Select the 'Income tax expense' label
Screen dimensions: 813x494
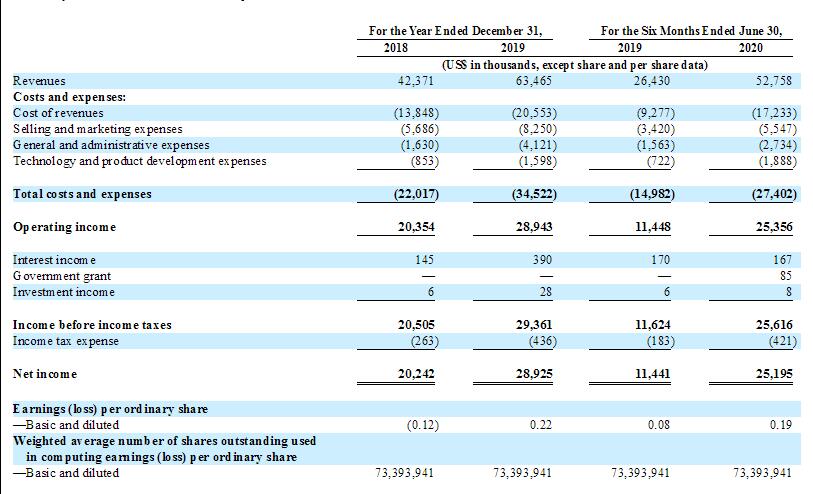66,341
